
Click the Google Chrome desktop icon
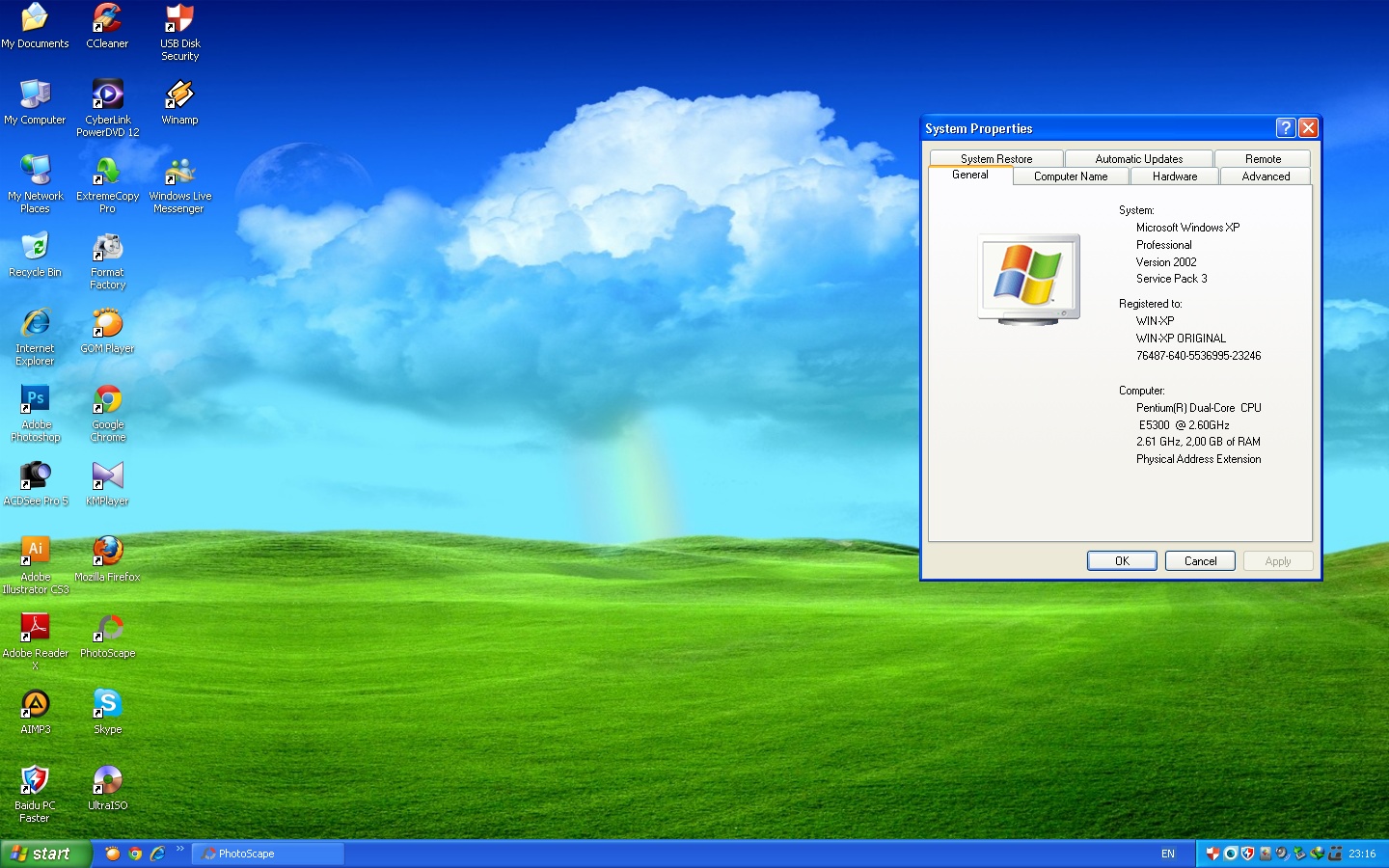(107, 413)
